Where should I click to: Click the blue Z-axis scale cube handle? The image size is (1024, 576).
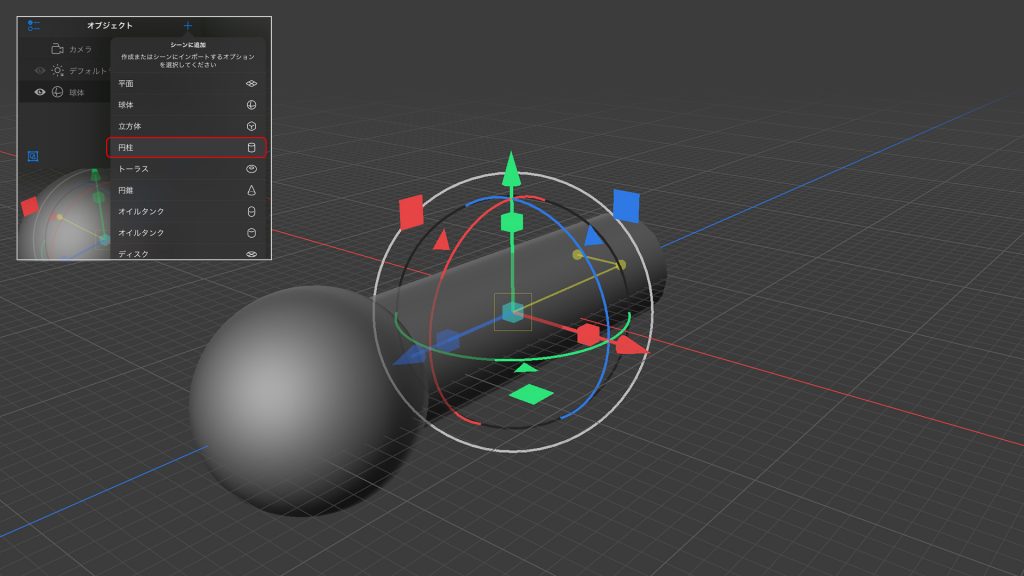point(447,340)
